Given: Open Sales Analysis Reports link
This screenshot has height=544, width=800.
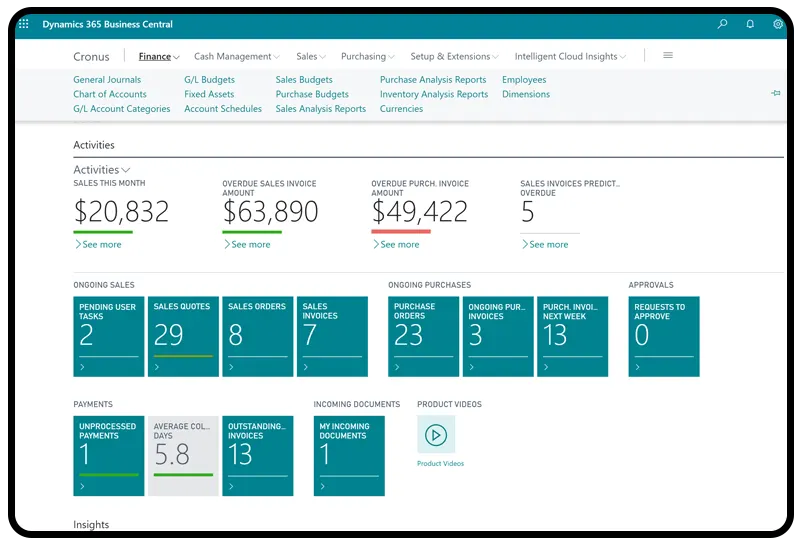Looking at the screenshot, I should tap(320, 109).
